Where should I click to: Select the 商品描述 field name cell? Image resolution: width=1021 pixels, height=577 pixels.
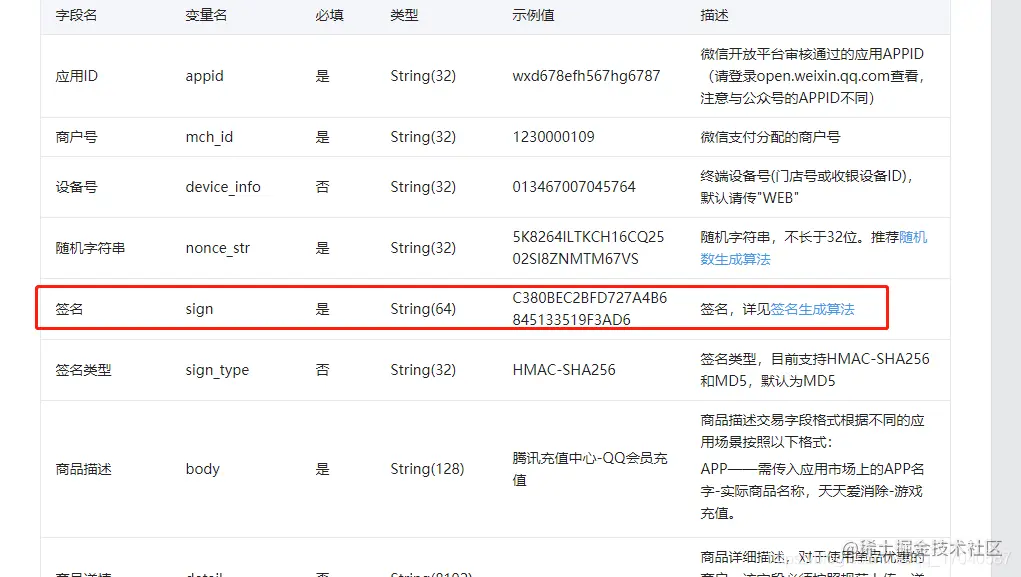coord(83,469)
